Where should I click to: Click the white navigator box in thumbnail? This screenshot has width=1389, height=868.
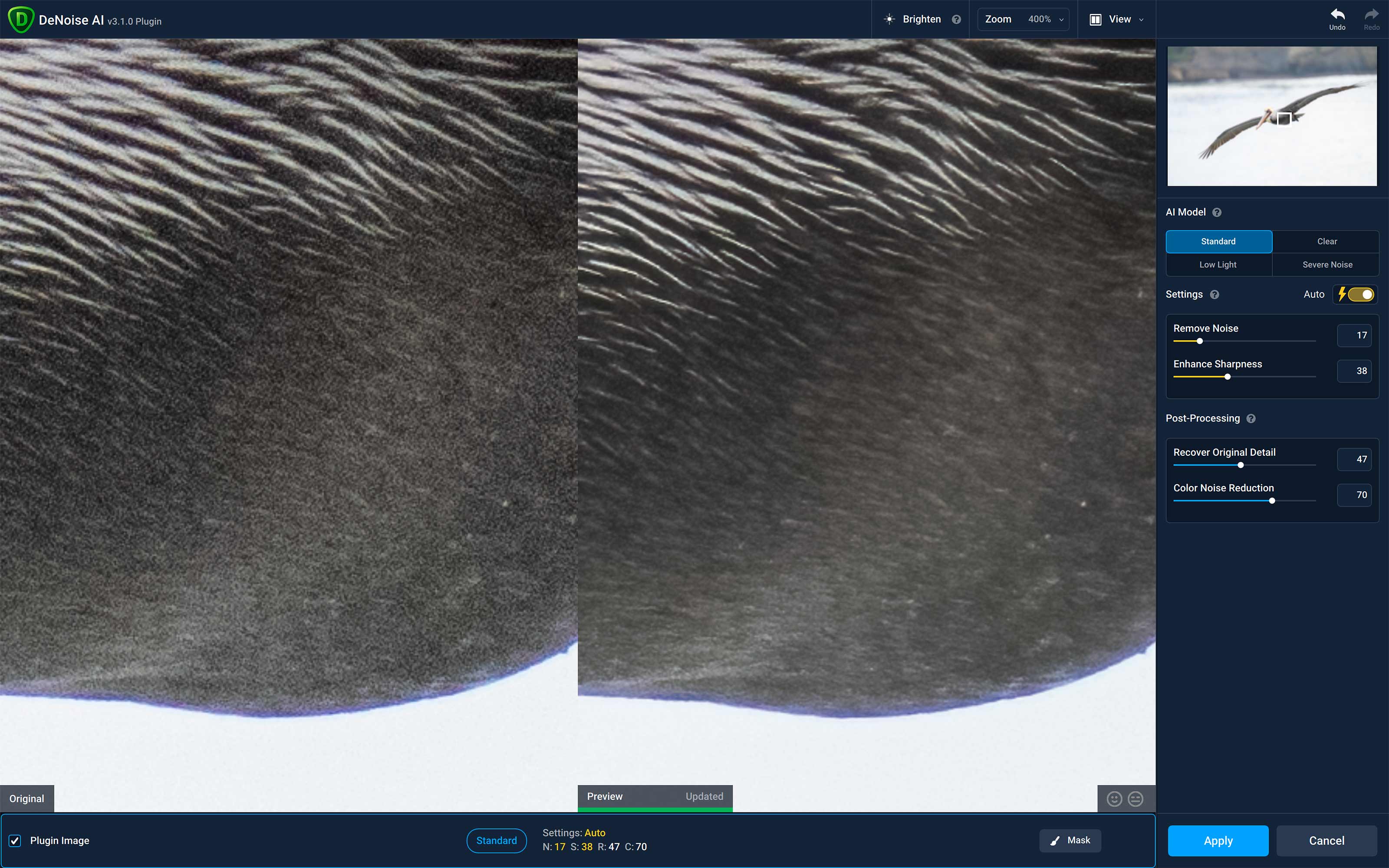(1284, 118)
